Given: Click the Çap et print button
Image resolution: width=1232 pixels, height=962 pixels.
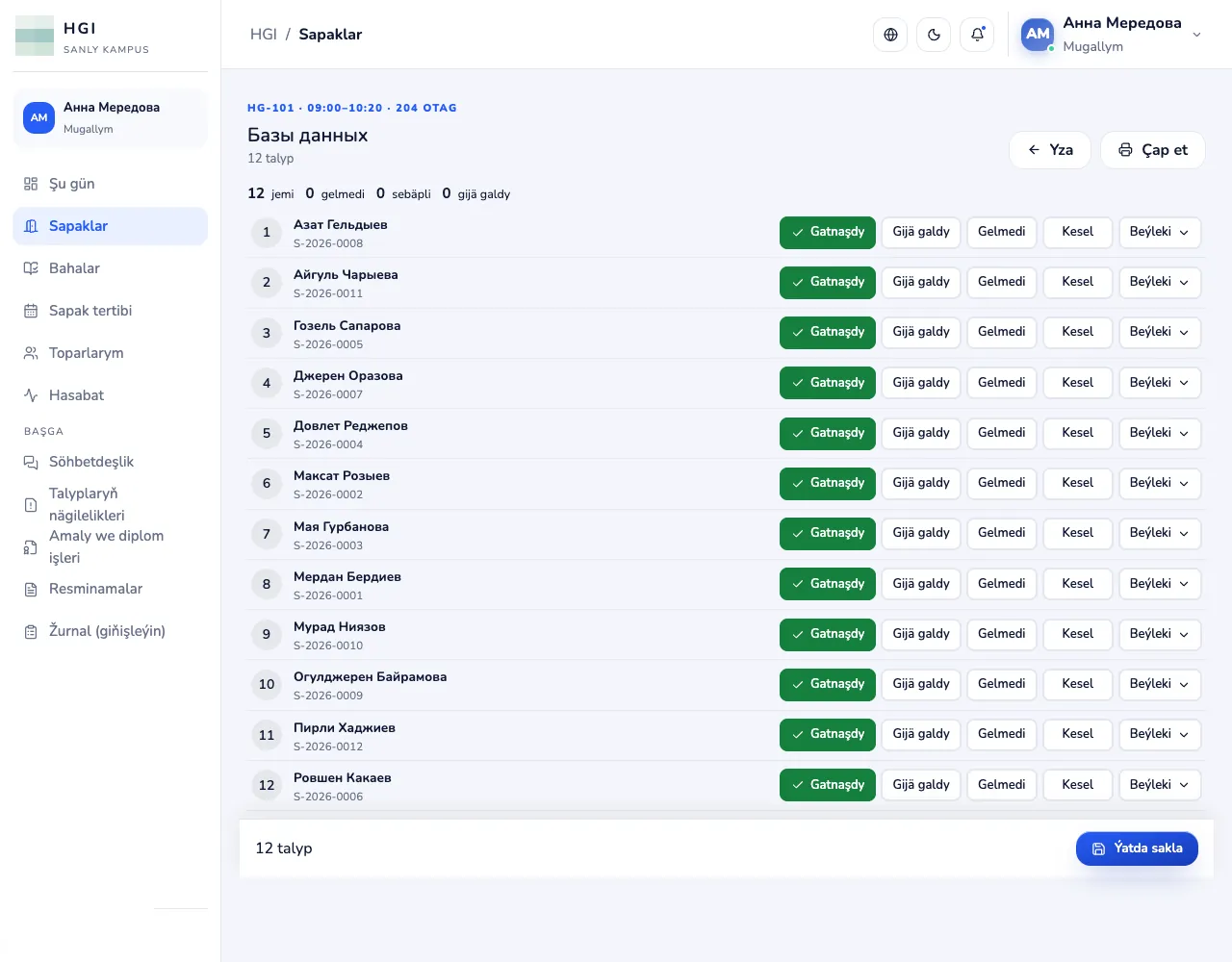Looking at the screenshot, I should pos(1153,150).
